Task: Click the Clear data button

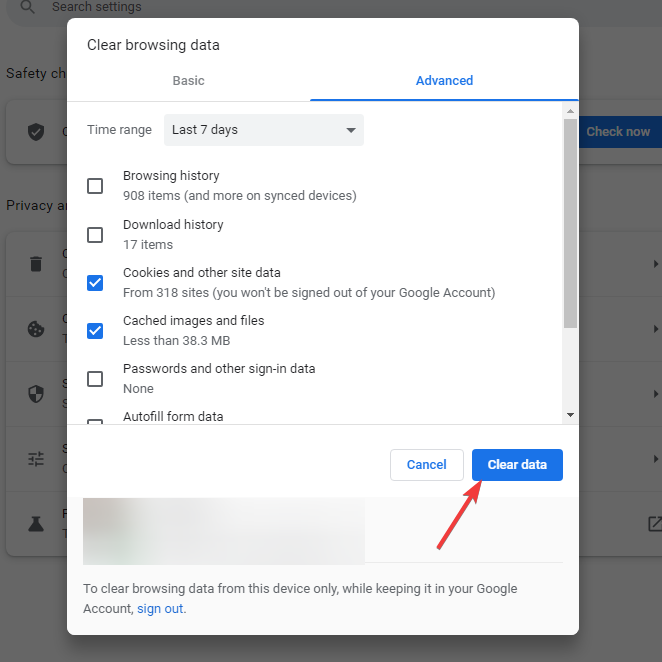Action: point(517,464)
